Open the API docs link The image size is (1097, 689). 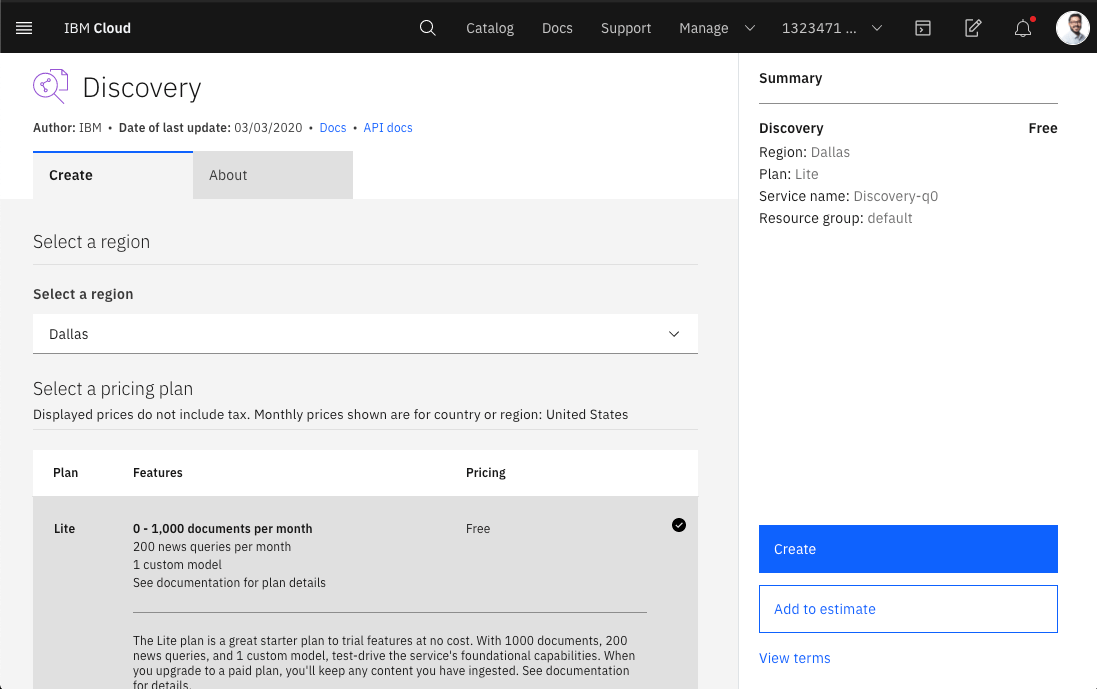tap(388, 128)
